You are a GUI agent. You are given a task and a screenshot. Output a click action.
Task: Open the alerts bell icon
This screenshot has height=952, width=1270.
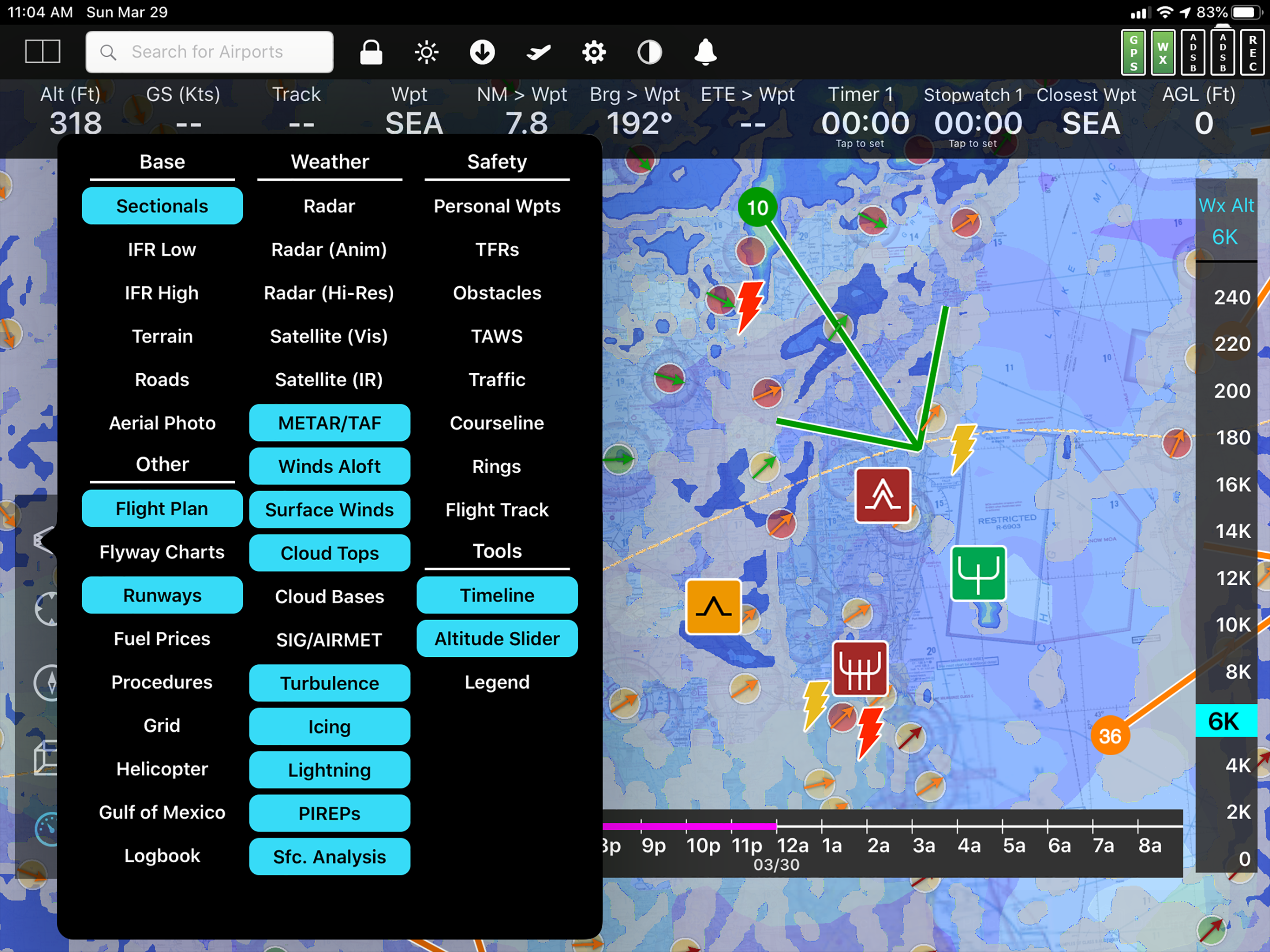pyautogui.click(x=705, y=52)
